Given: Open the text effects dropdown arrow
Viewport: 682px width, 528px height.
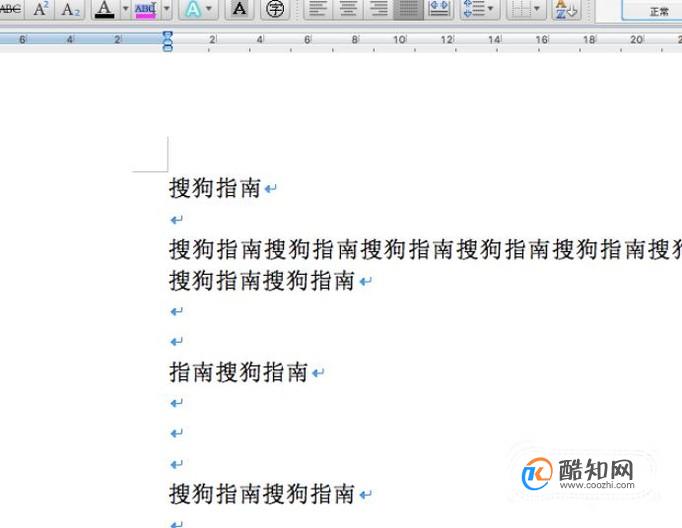Looking at the screenshot, I should 209,9.
